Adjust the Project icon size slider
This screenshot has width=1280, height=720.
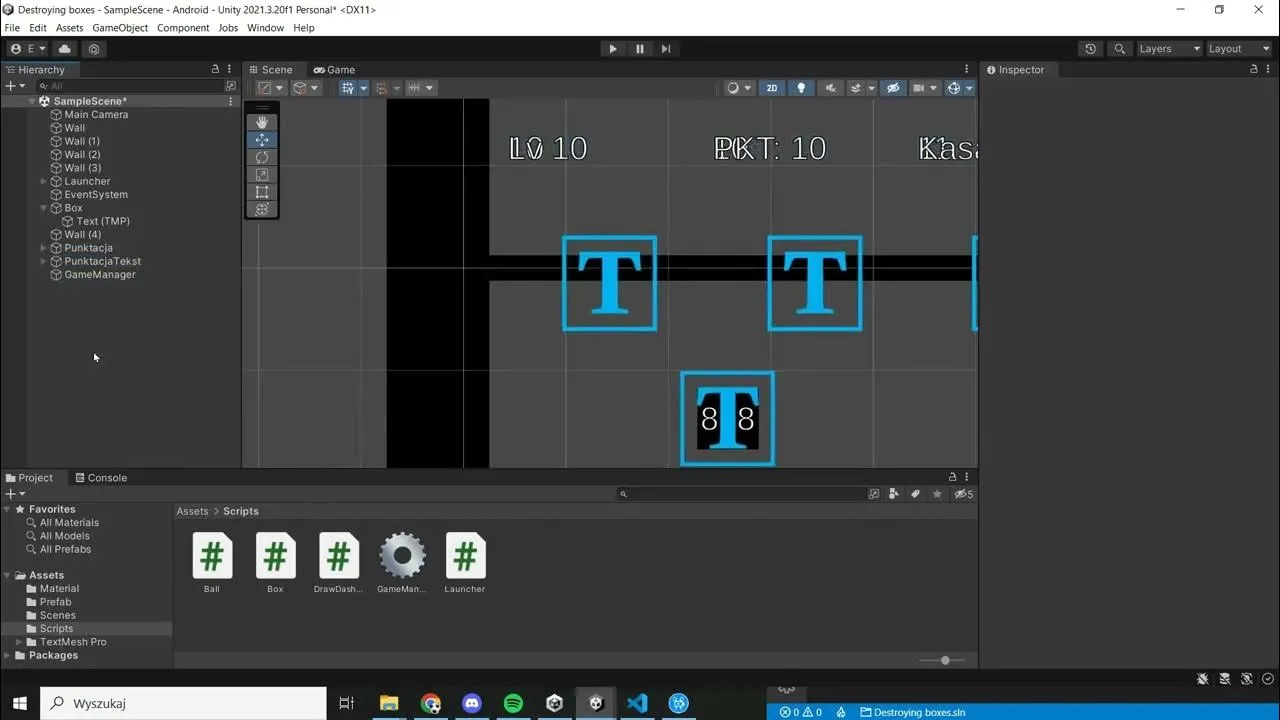coord(945,660)
